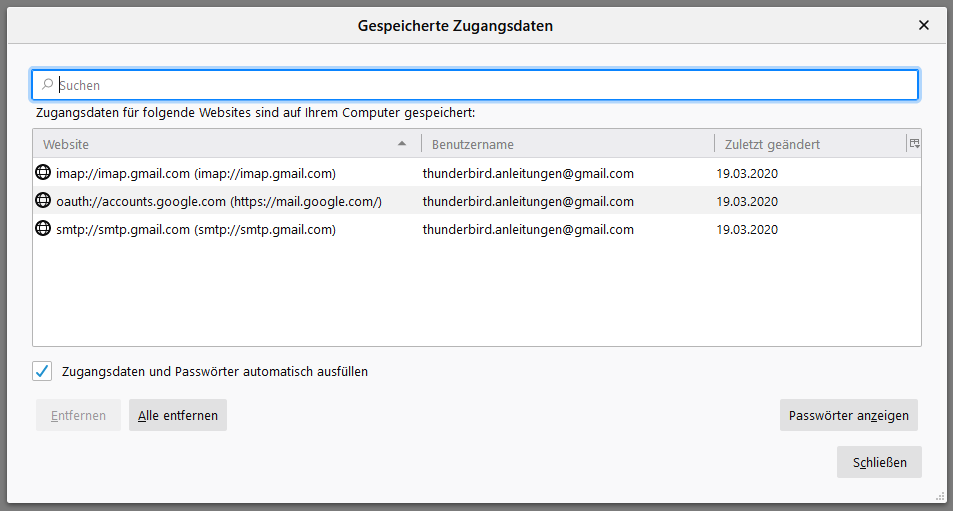Click the globe icon beside smtp.gmail.com
Screen dimensions: 953x511
tap(43, 229)
